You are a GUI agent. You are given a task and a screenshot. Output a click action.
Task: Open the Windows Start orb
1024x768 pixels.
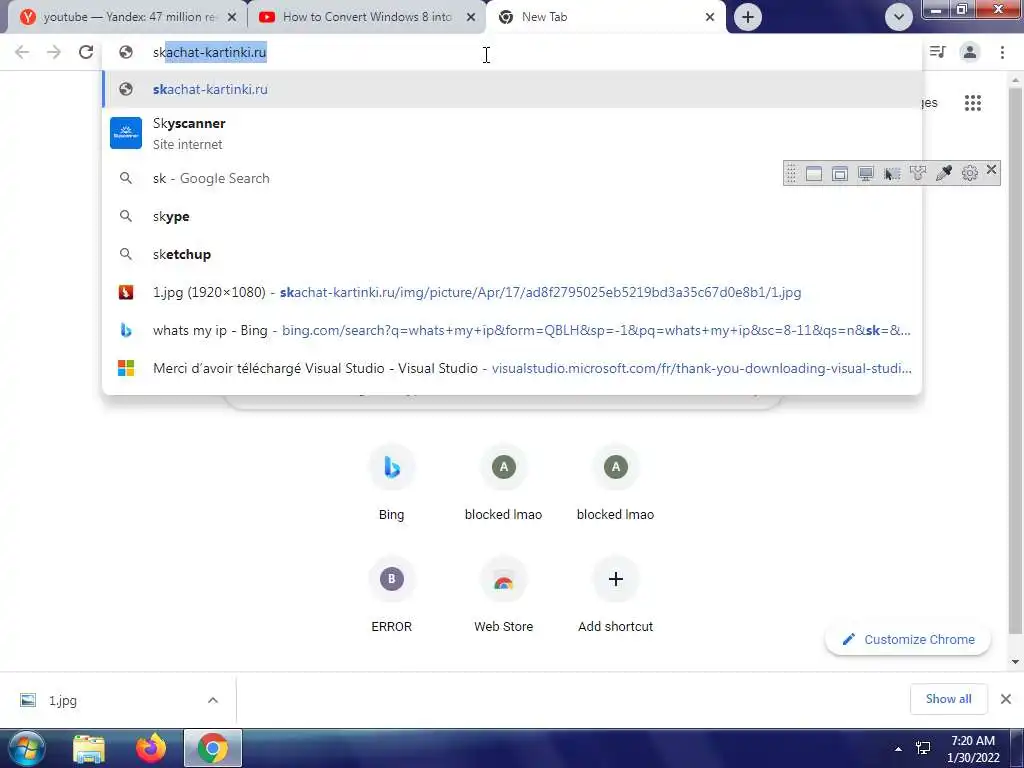(x=26, y=748)
